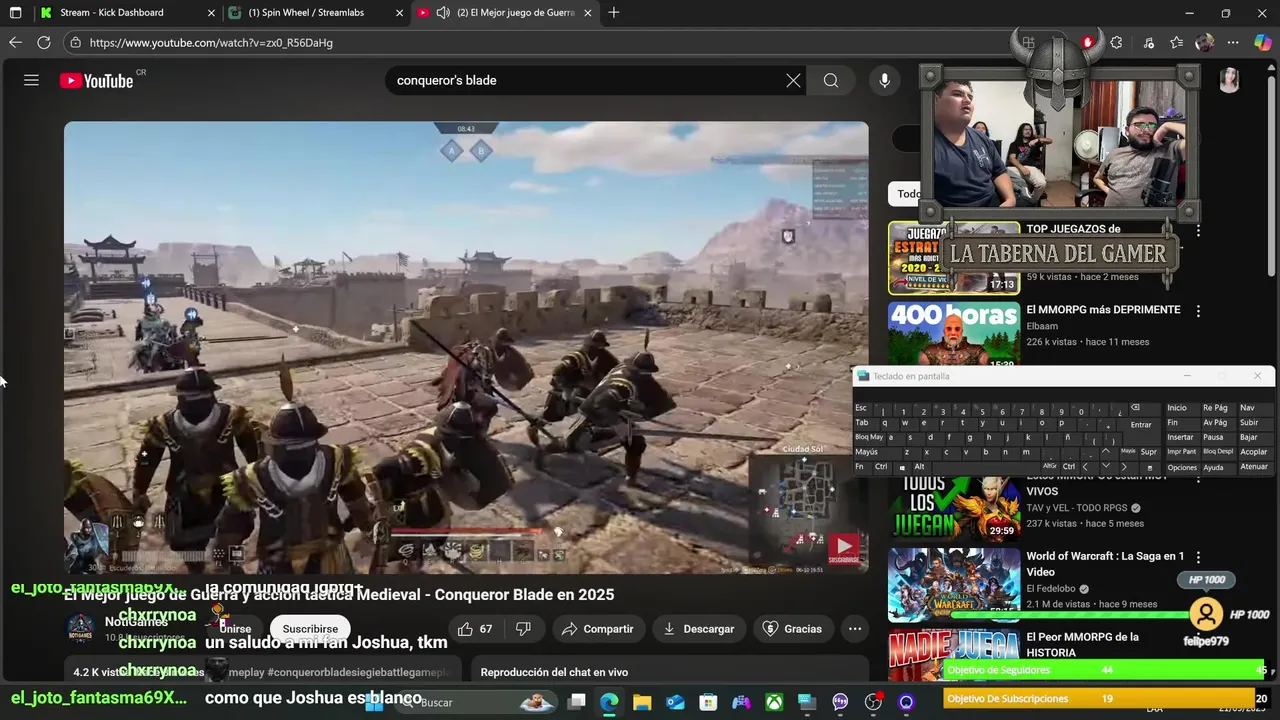Switch to Spin Wheel / Streamlabs tab
Viewport: 1280px width, 720px height.
pyautogui.click(x=316, y=13)
